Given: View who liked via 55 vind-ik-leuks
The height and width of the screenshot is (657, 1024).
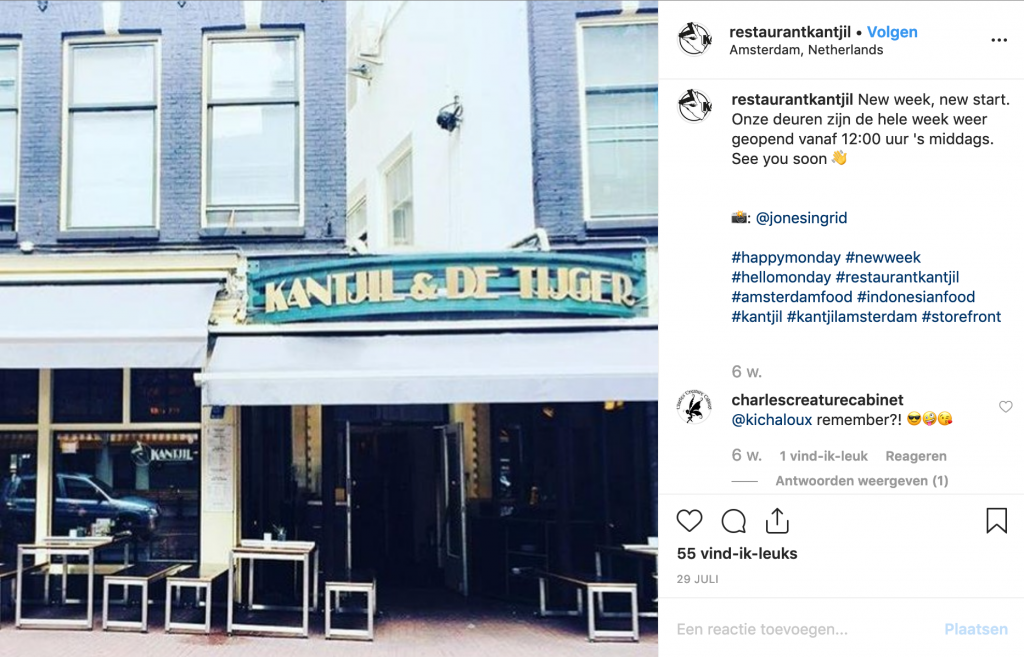Looking at the screenshot, I should 737,553.
